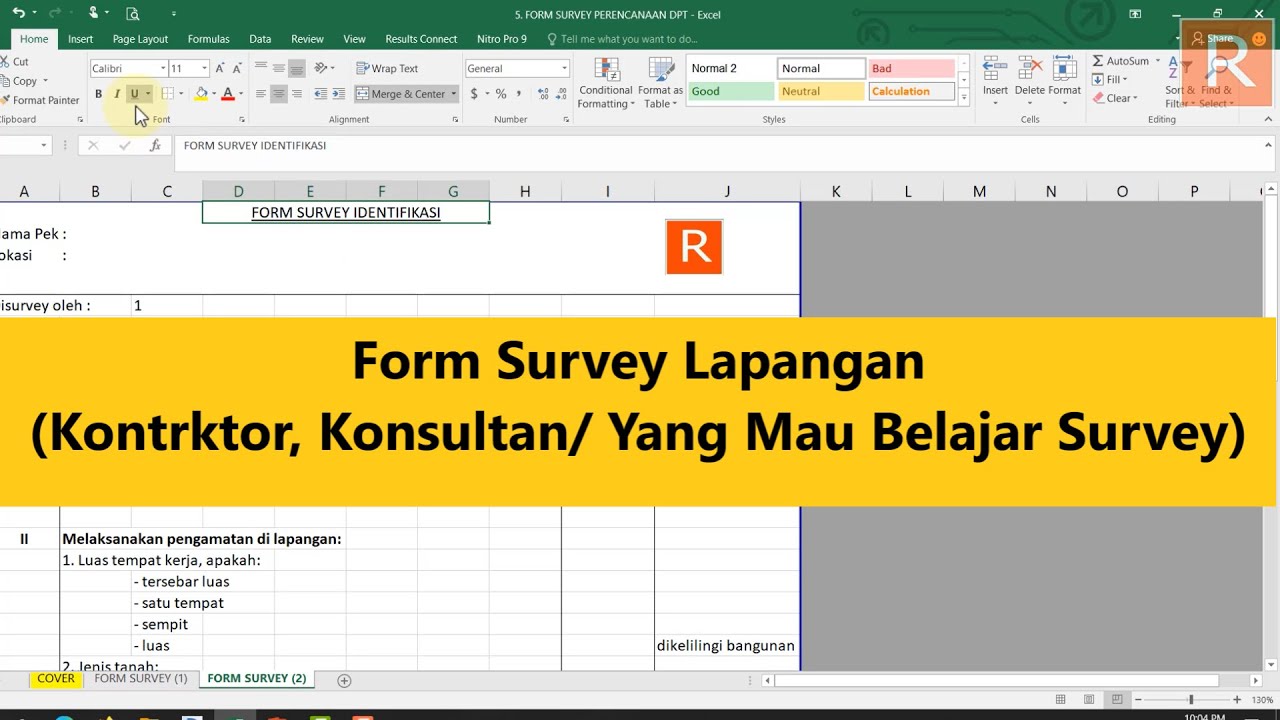Open the Font dialog launcher
Image resolution: width=1280 pixels, height=720 pixels.
(x=242, y=119)
